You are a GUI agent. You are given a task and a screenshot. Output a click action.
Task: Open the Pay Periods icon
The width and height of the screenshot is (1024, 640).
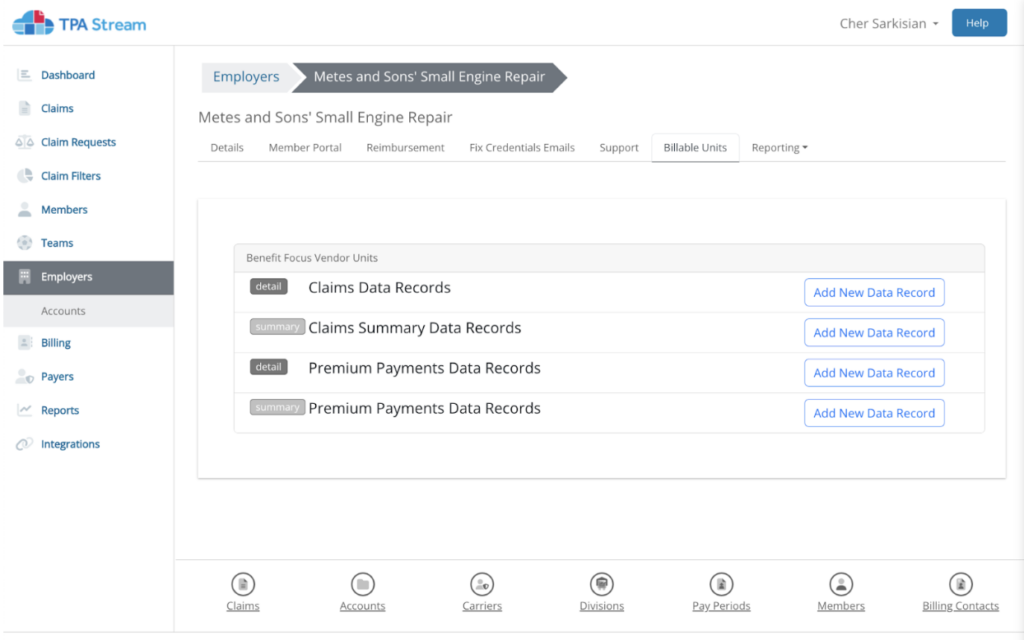pos(721,584)
